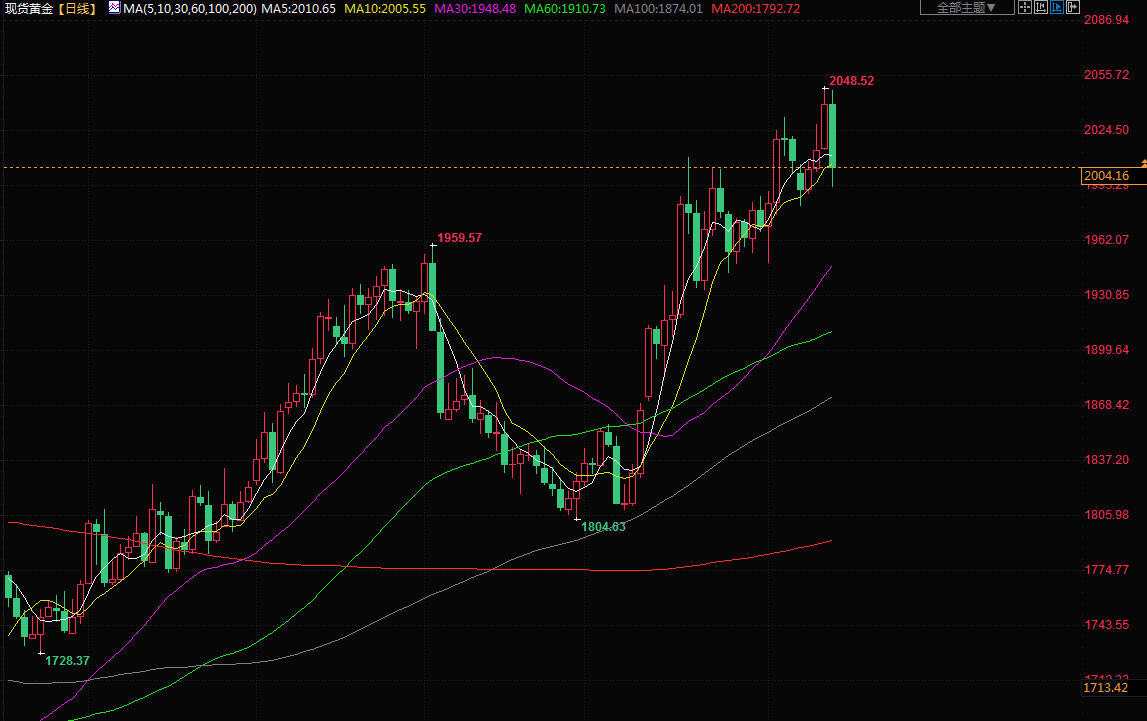Screen dimensions: 1147x721
Task: Click the crosshair cursor icon
Action: (1024, 8)
